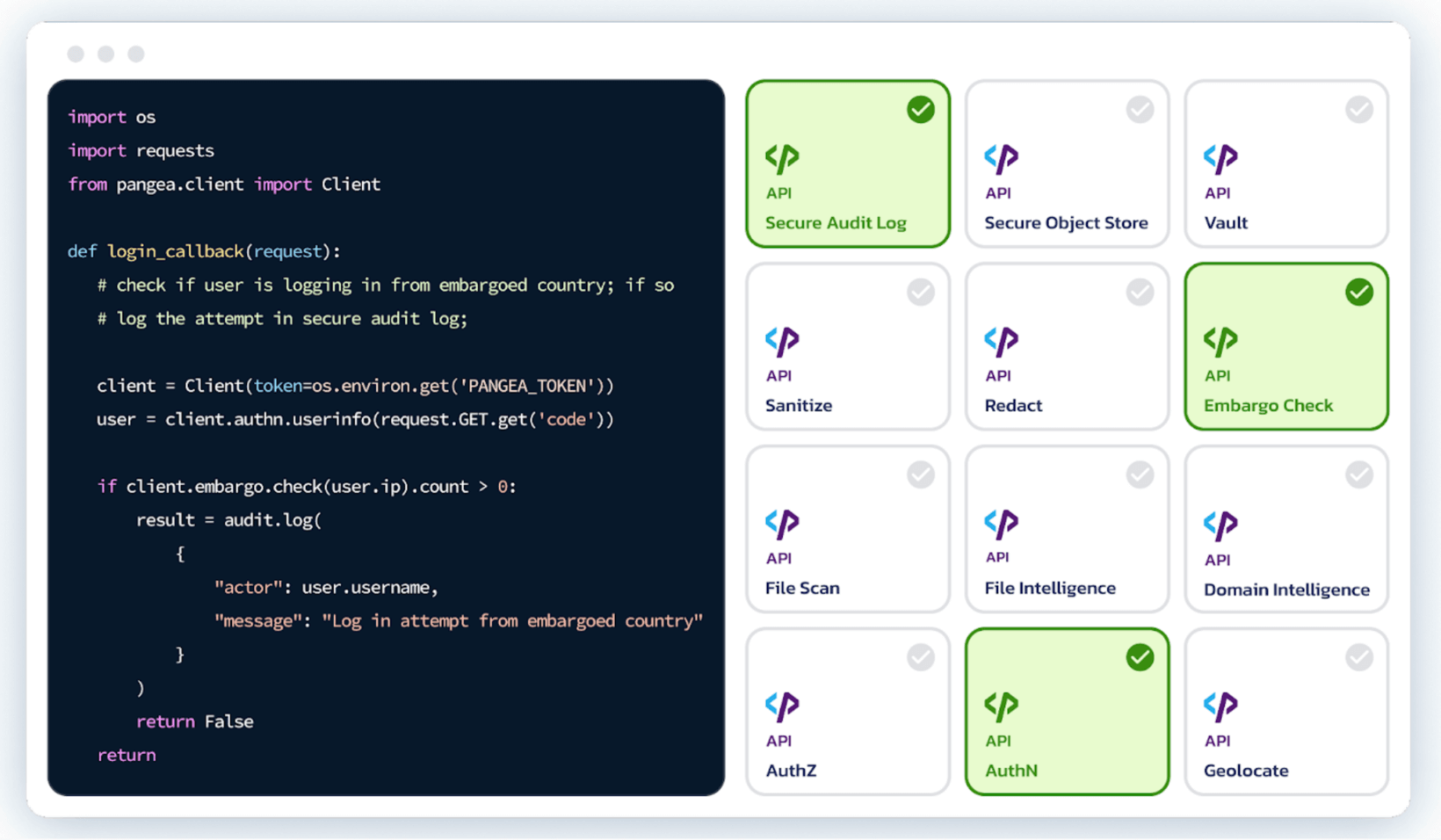Click the Secure Object Store API icon
This screenshot has width=1441, height=840.
pos(1001,159)
